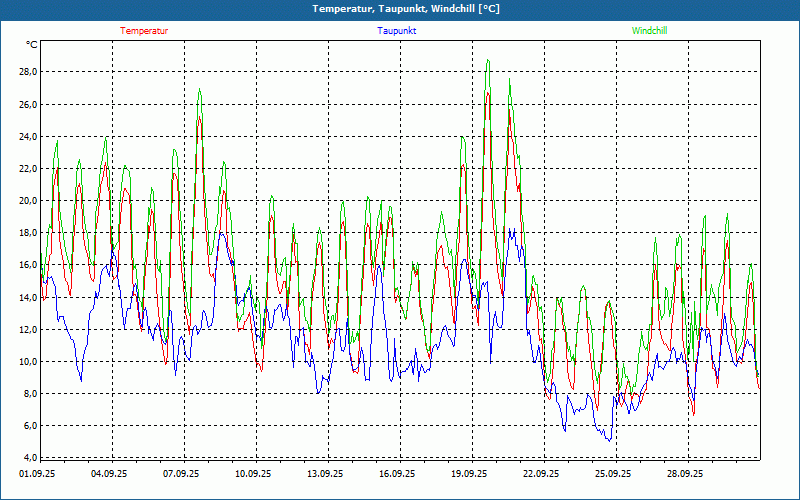Select the 10.09.25 date label
This screenshot has height=500, width=800.
[253, 474]
